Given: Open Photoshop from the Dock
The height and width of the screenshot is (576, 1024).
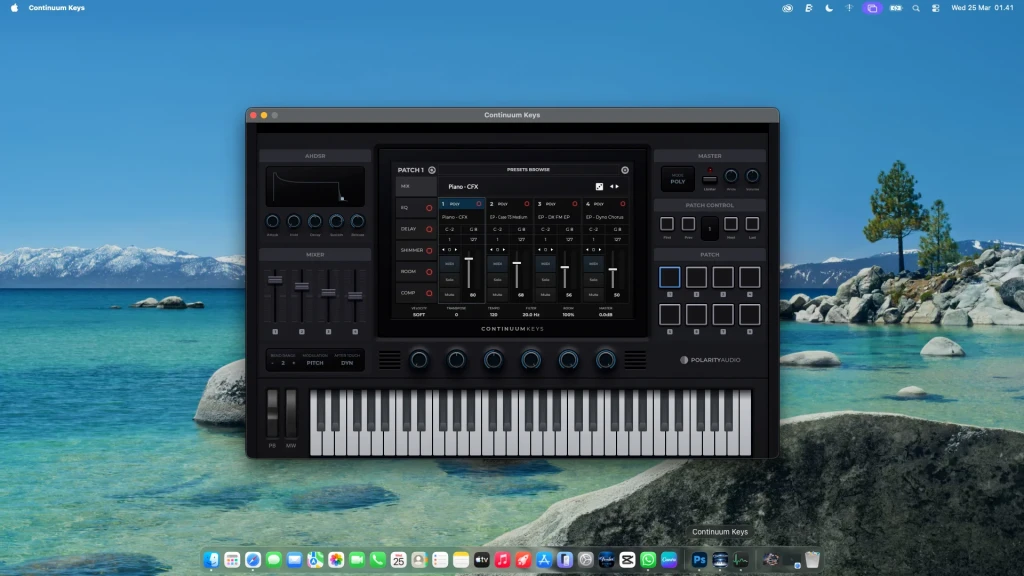Looking at the screenshot, I should (699, 560).
